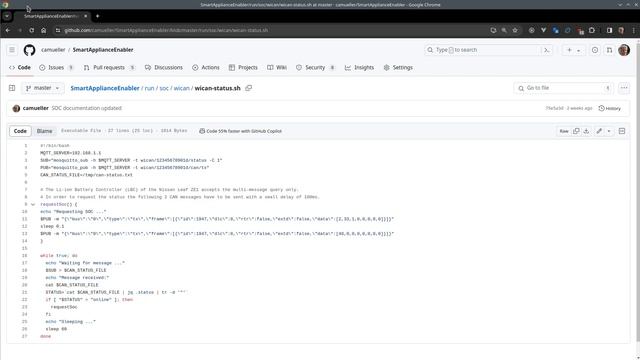The height and width of the screenshot is (360, 640).
Task: Edit this file with pencil icon
Action: tap(599, 131)
